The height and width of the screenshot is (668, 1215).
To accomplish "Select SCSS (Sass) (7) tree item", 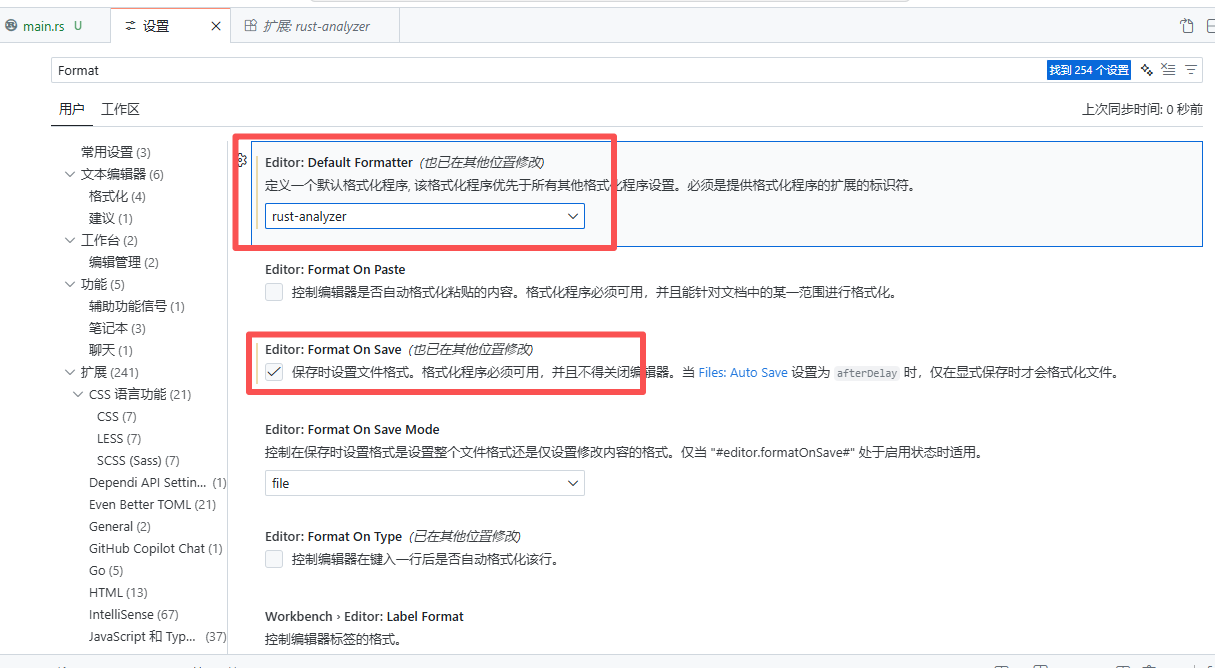I will coord(138,460).
